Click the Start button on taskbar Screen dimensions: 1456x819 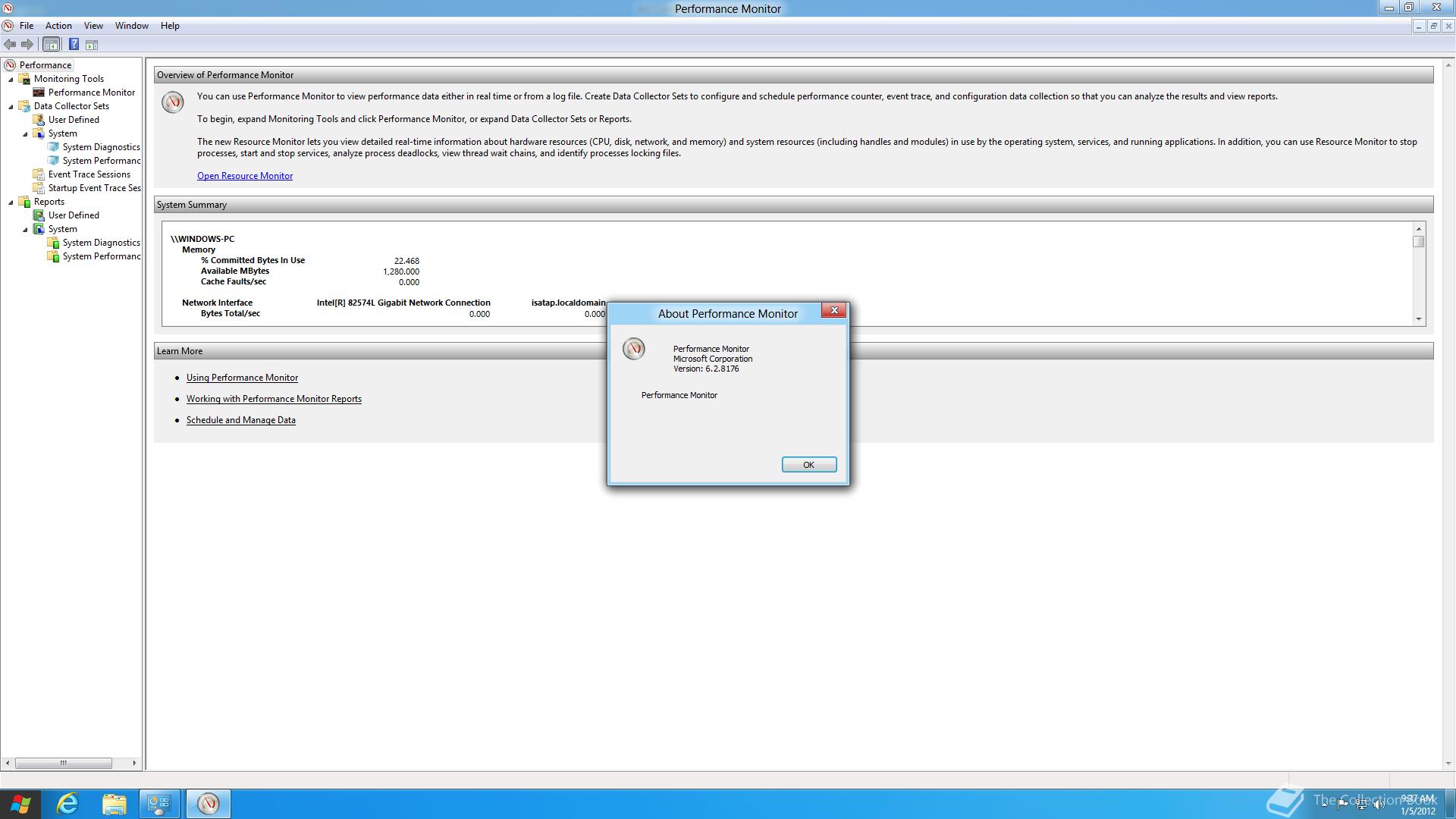(x=20, y=804)
